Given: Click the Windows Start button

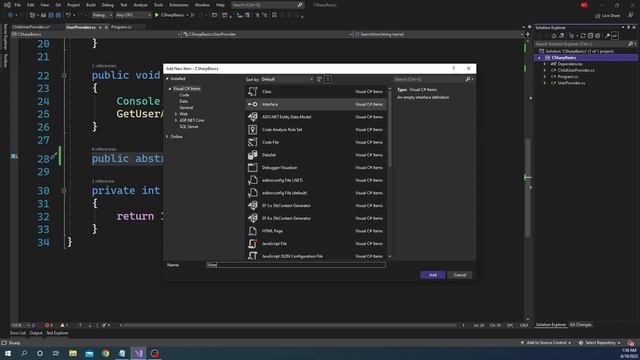Looking at the screenshot, I should click(x=8, y=353).
